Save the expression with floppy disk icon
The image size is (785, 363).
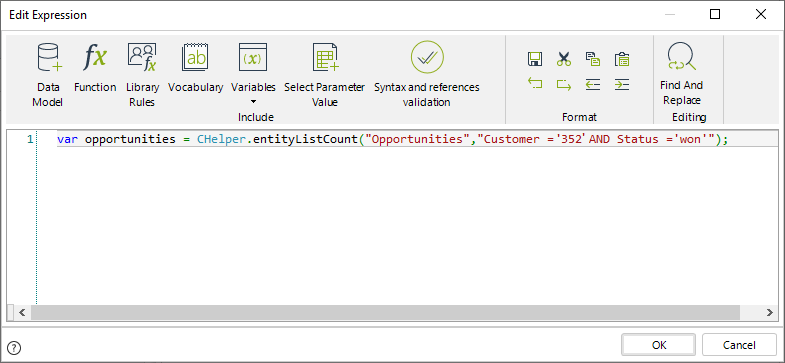pos(535,59)
